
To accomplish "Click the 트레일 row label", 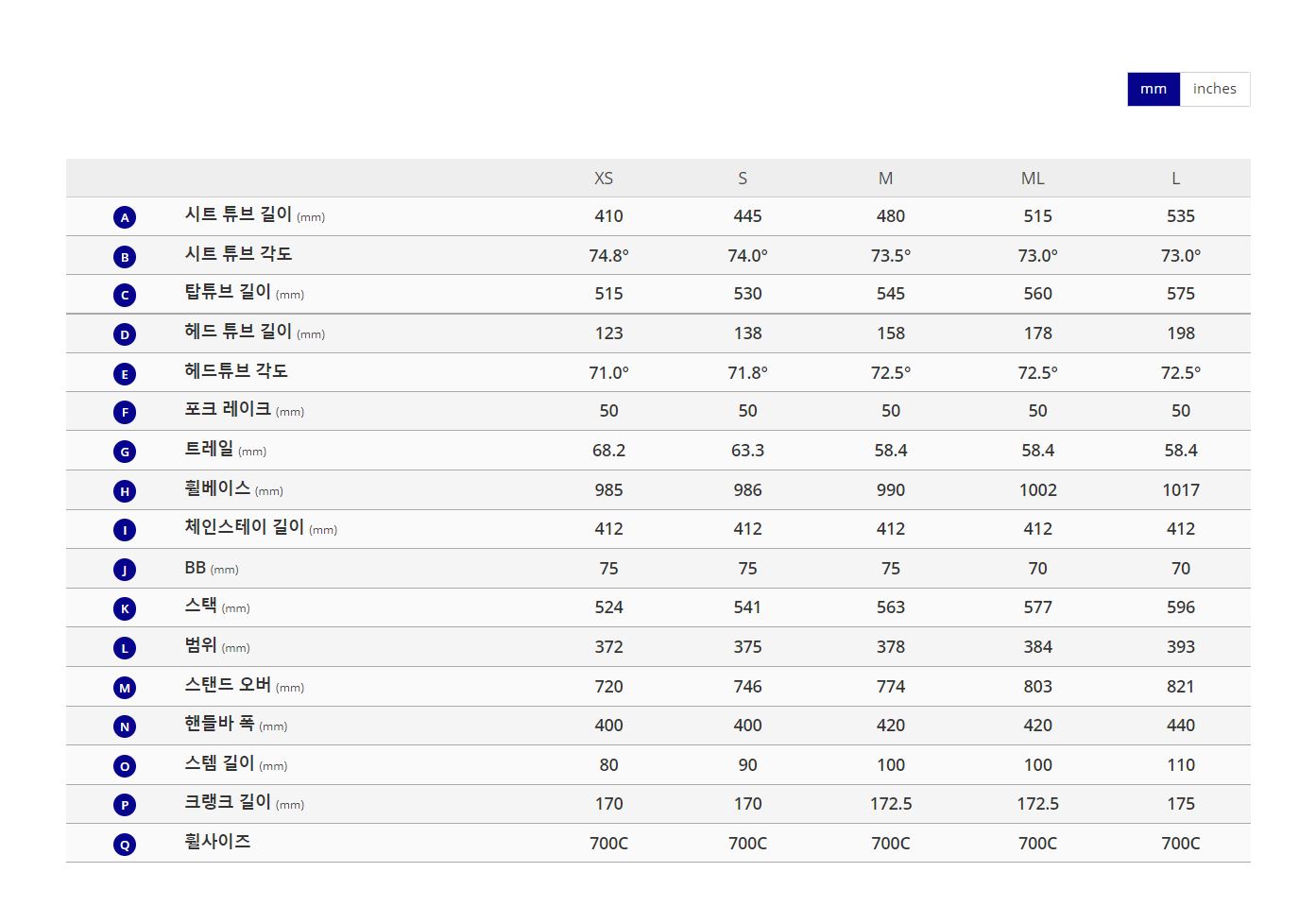I will 209,449.
